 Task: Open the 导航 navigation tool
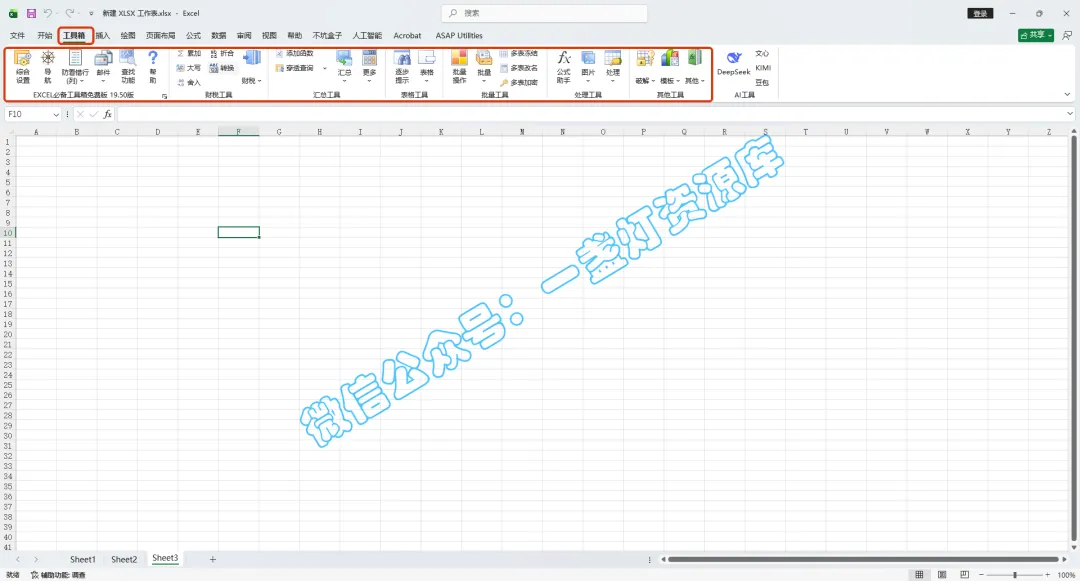point(48,67)
